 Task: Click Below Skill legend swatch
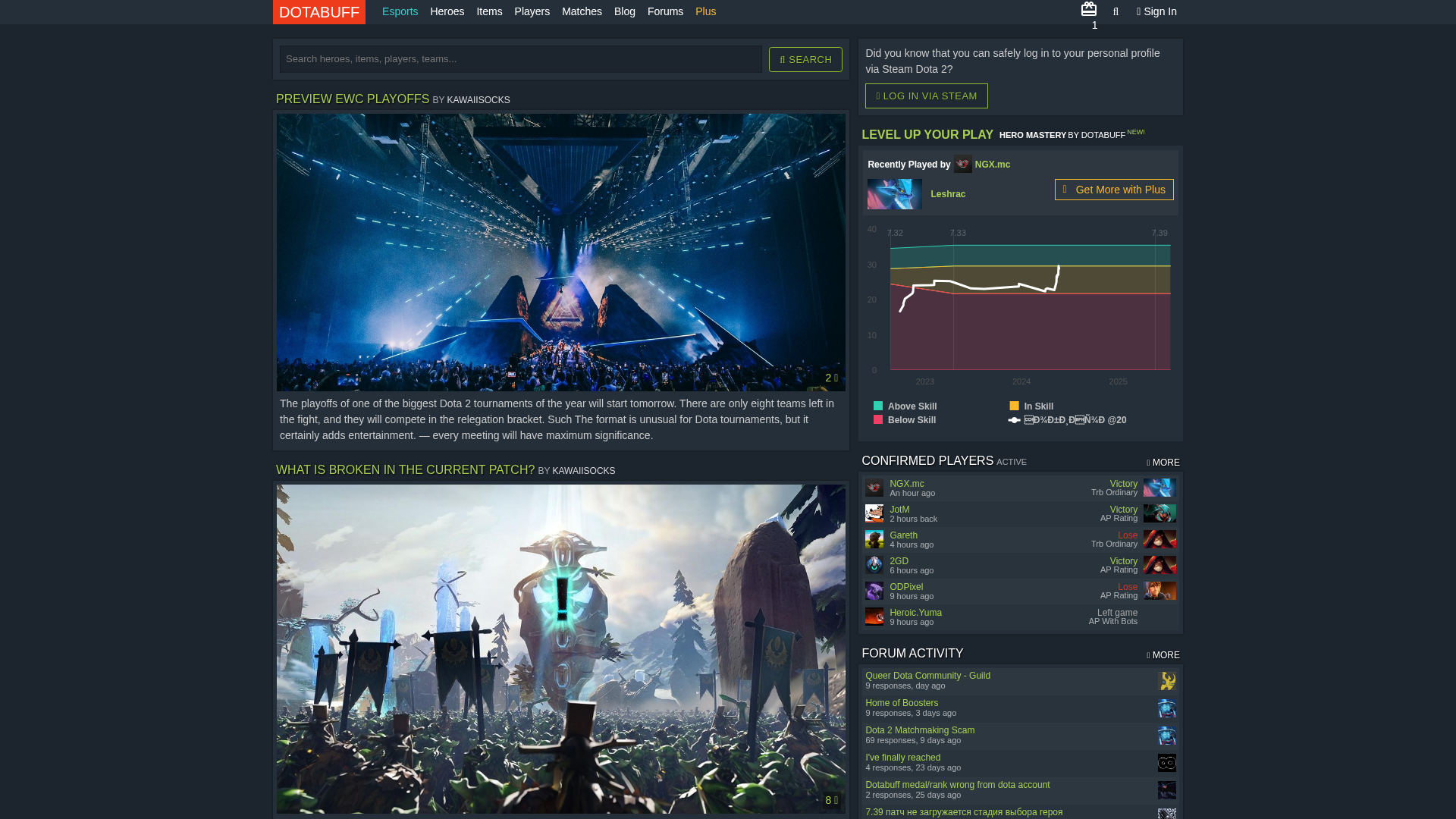(x=878, y=419)
